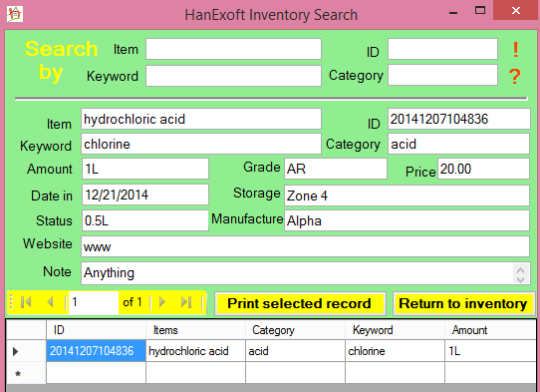Click the Price field showing 20.00
The height and width of the screenshot is (392, 540).
[x=484, y=169]
